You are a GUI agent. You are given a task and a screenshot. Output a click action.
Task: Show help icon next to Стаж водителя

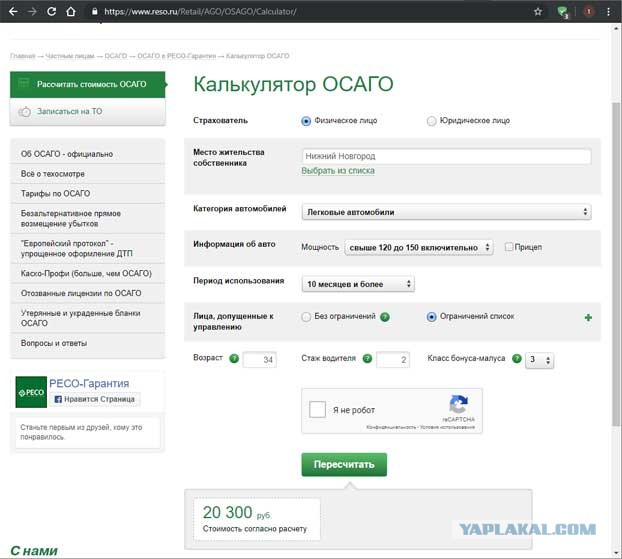tap(368, 359)
